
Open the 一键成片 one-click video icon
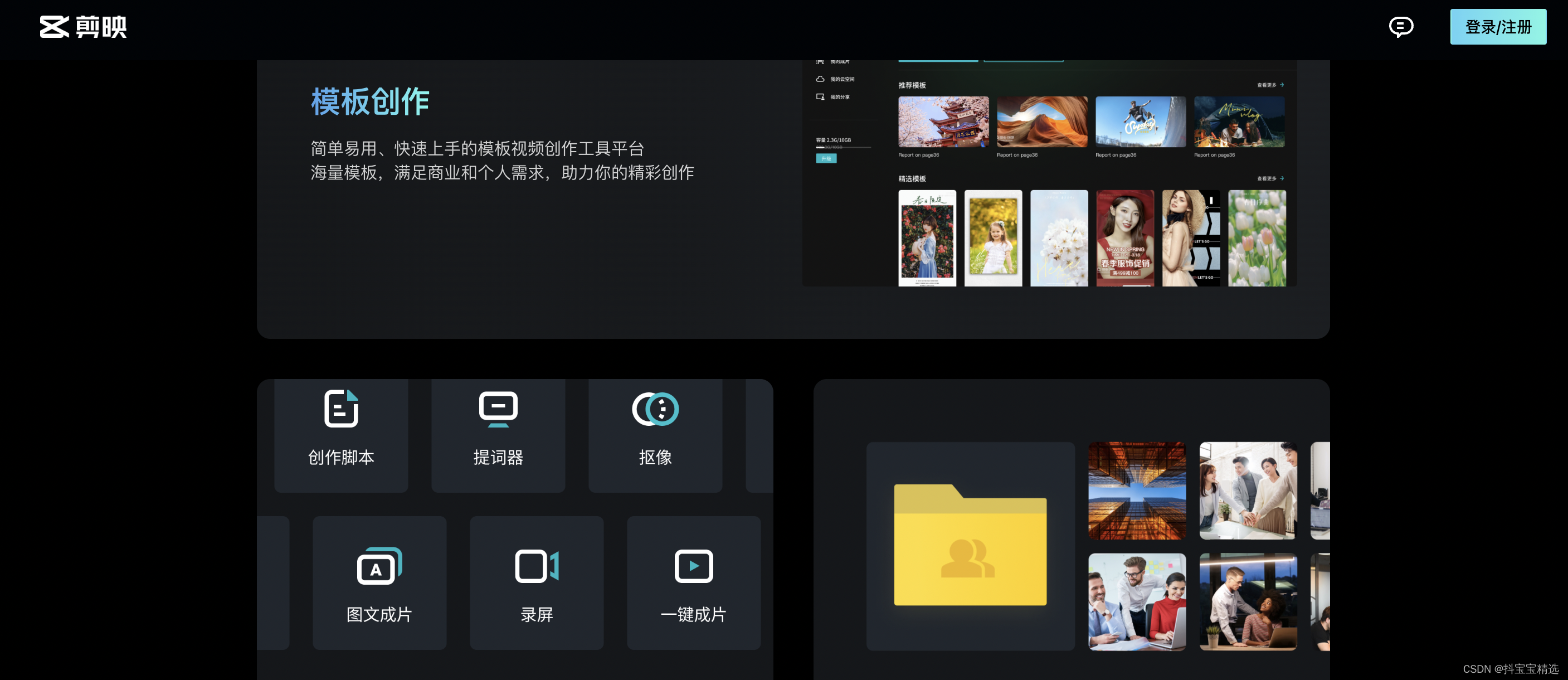[693, 566]
